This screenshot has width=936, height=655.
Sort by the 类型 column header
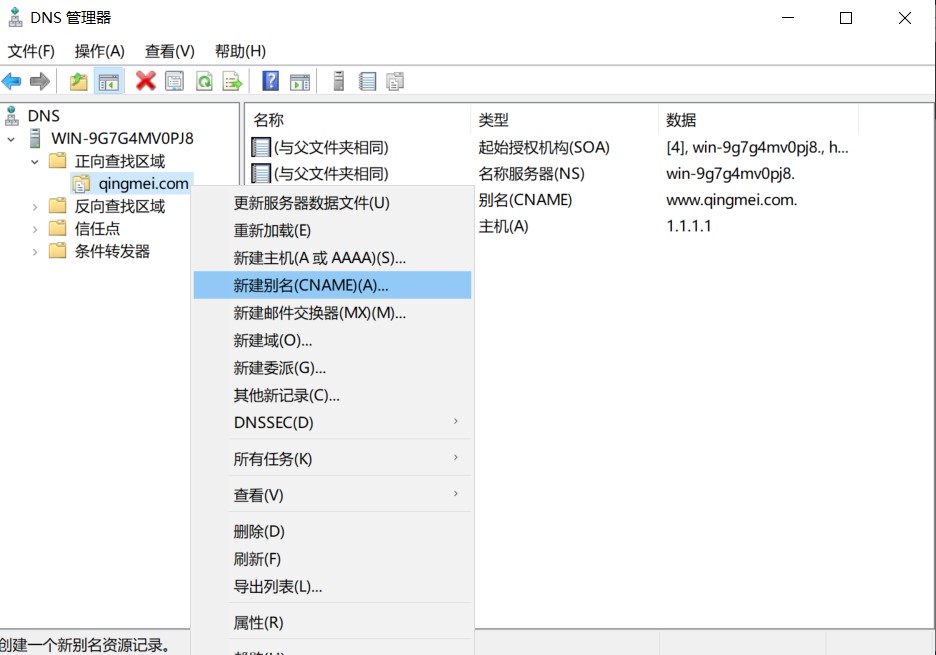click(564, 119)
